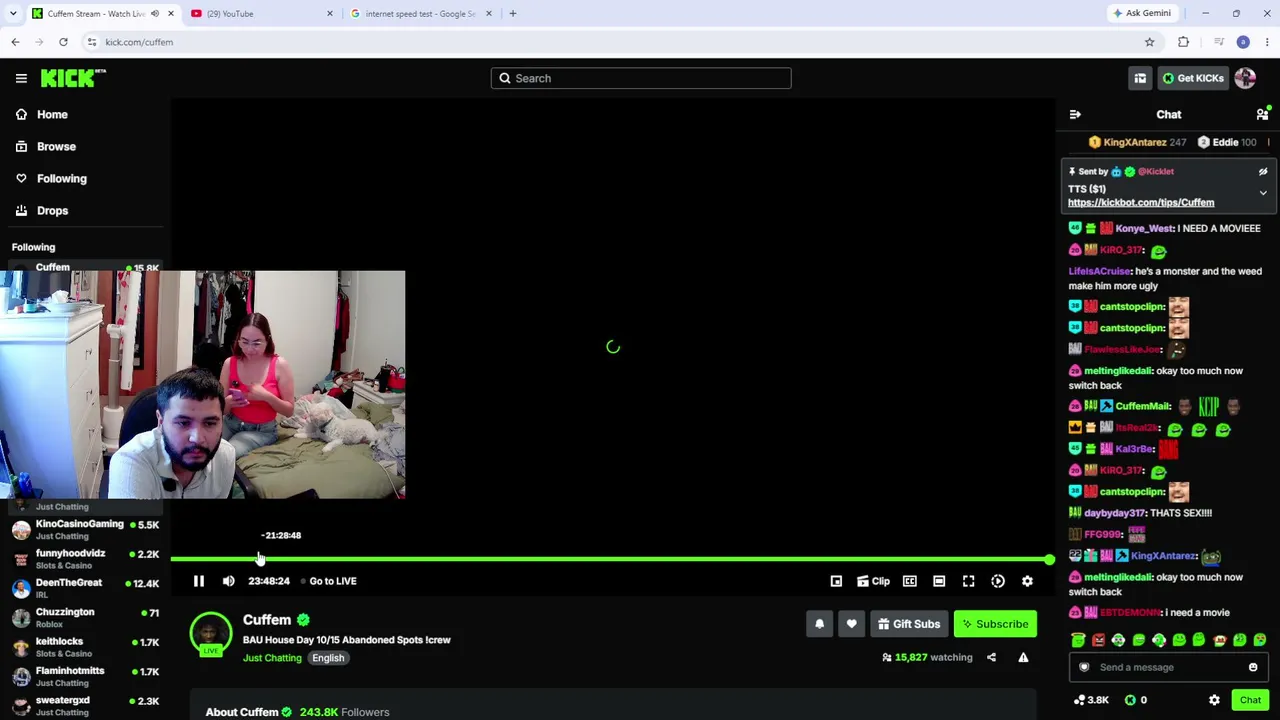View the 3.8K channel points balance

[x=1090, y=701]
